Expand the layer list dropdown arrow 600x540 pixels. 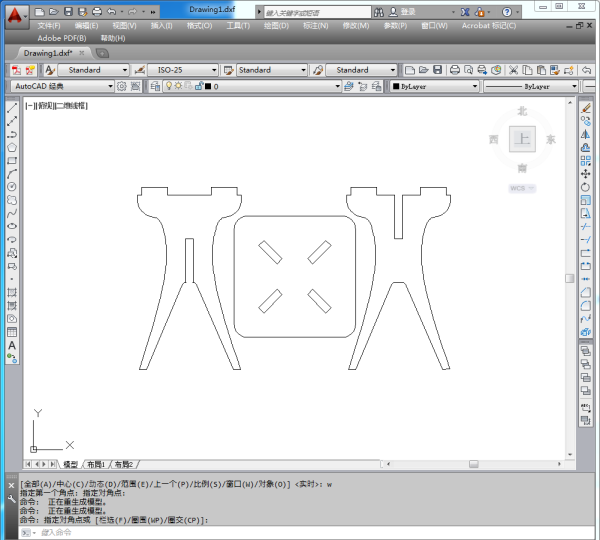[337, 86]
